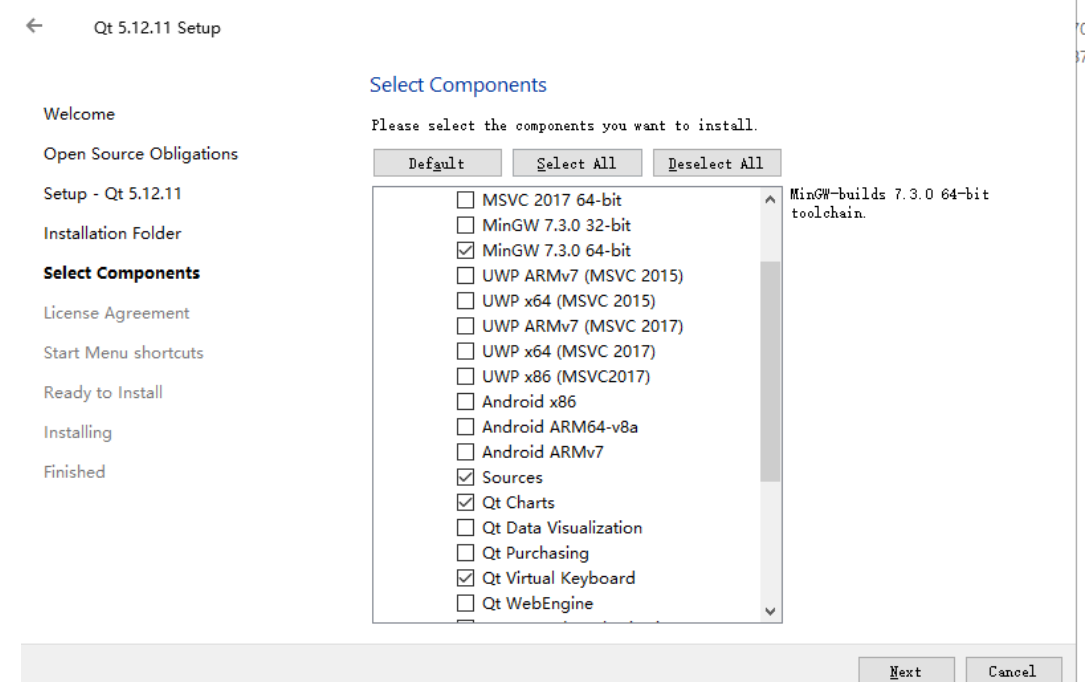The image size is (1085, 691).
Task: Proceed with the Next button
Action: [906, 671]
